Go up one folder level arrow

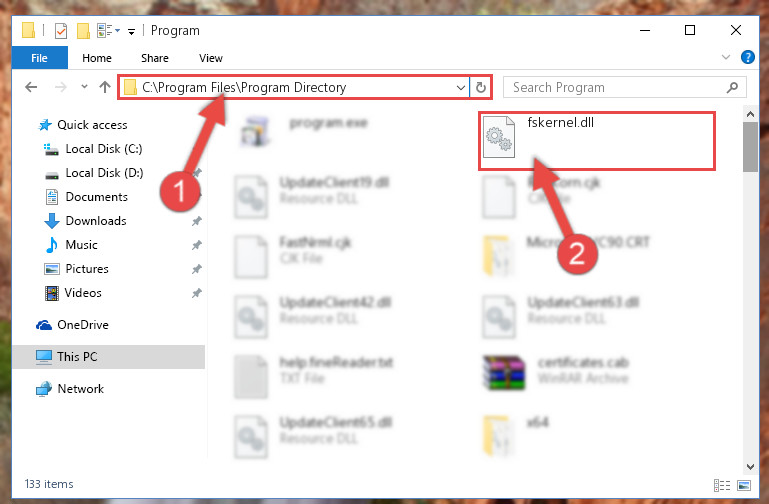coord(104,87)
